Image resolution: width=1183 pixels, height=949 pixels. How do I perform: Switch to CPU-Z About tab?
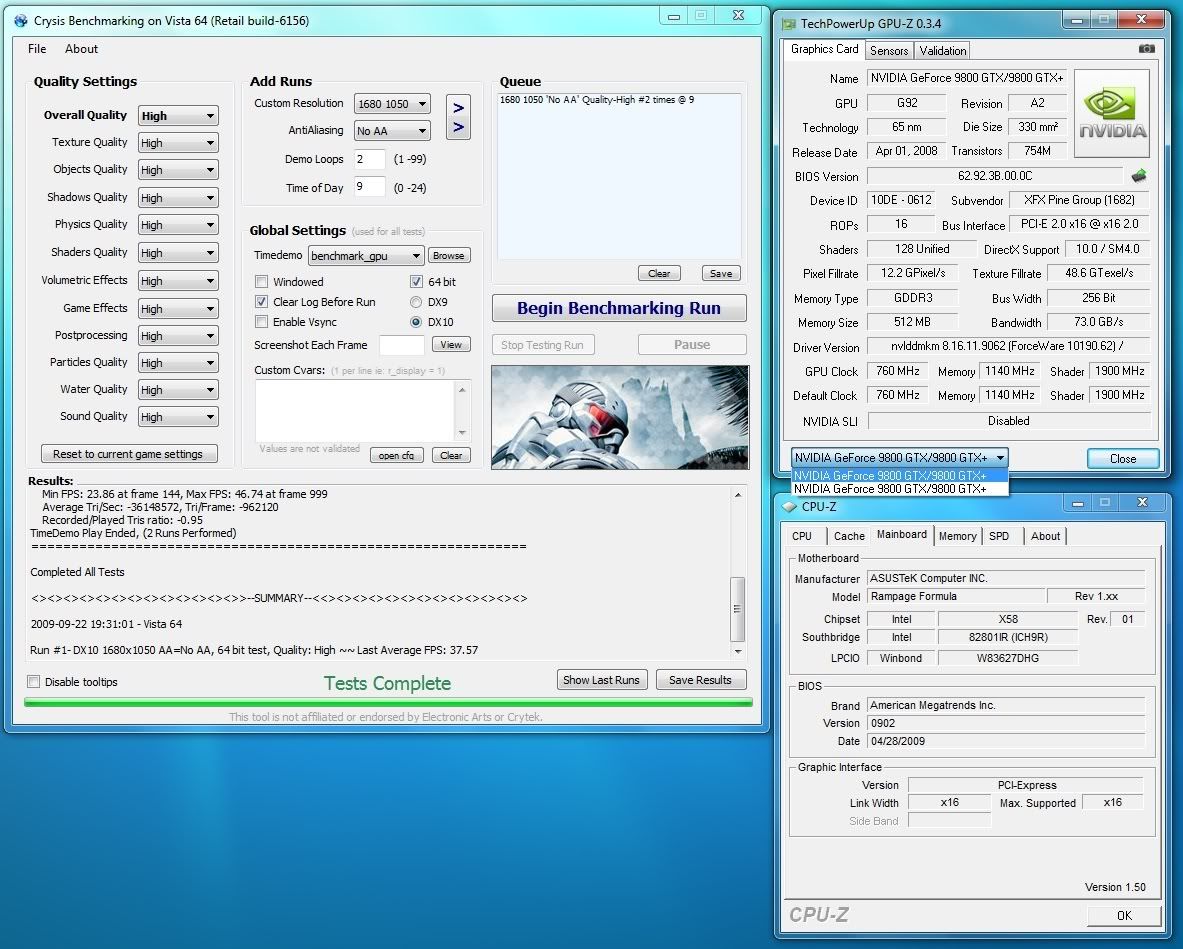(x=1046, y=536)
